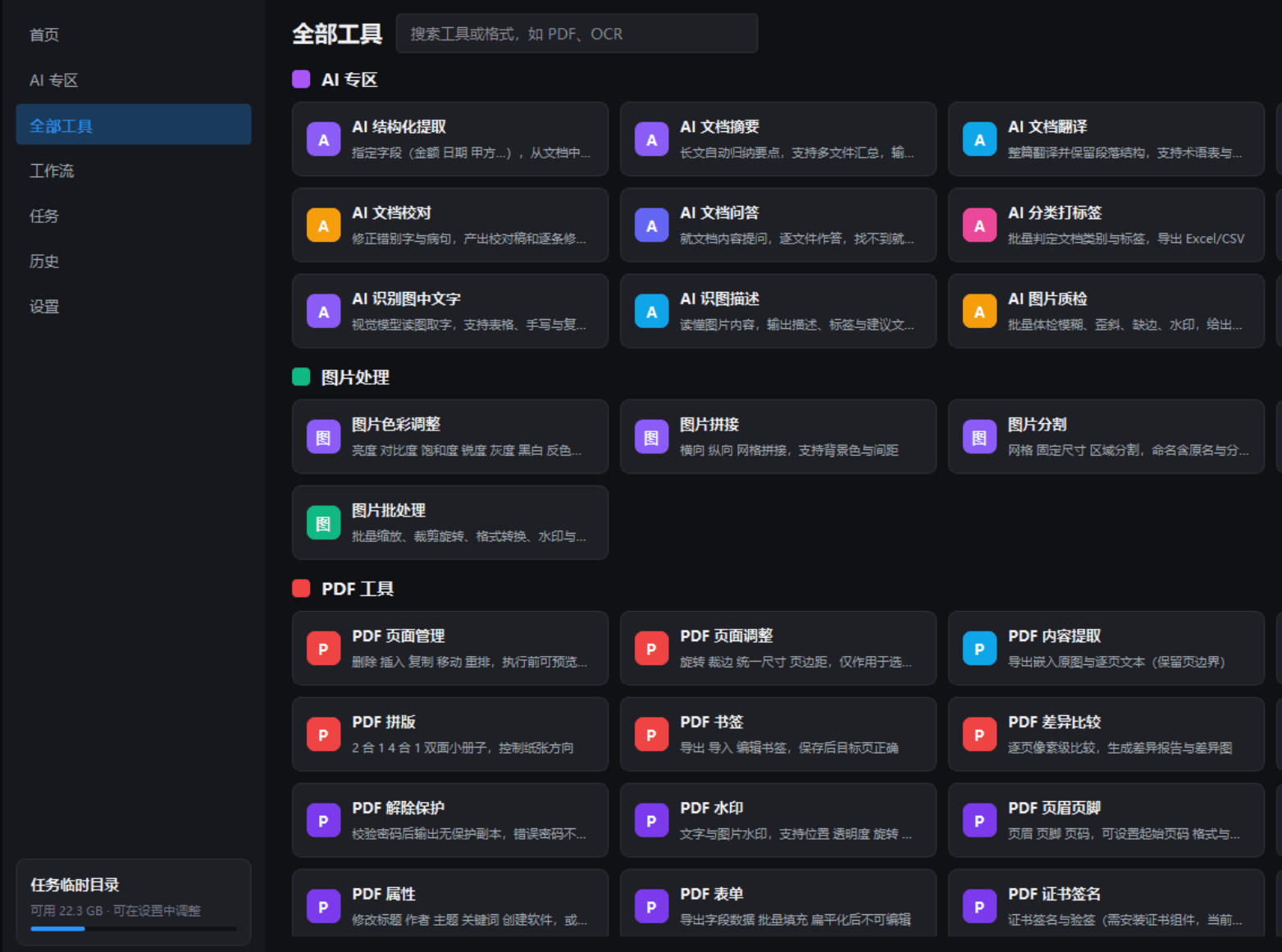Open the PDF 页眉页脚 tool card
The image size is (1282, 952).
(x=1106, y=820)
